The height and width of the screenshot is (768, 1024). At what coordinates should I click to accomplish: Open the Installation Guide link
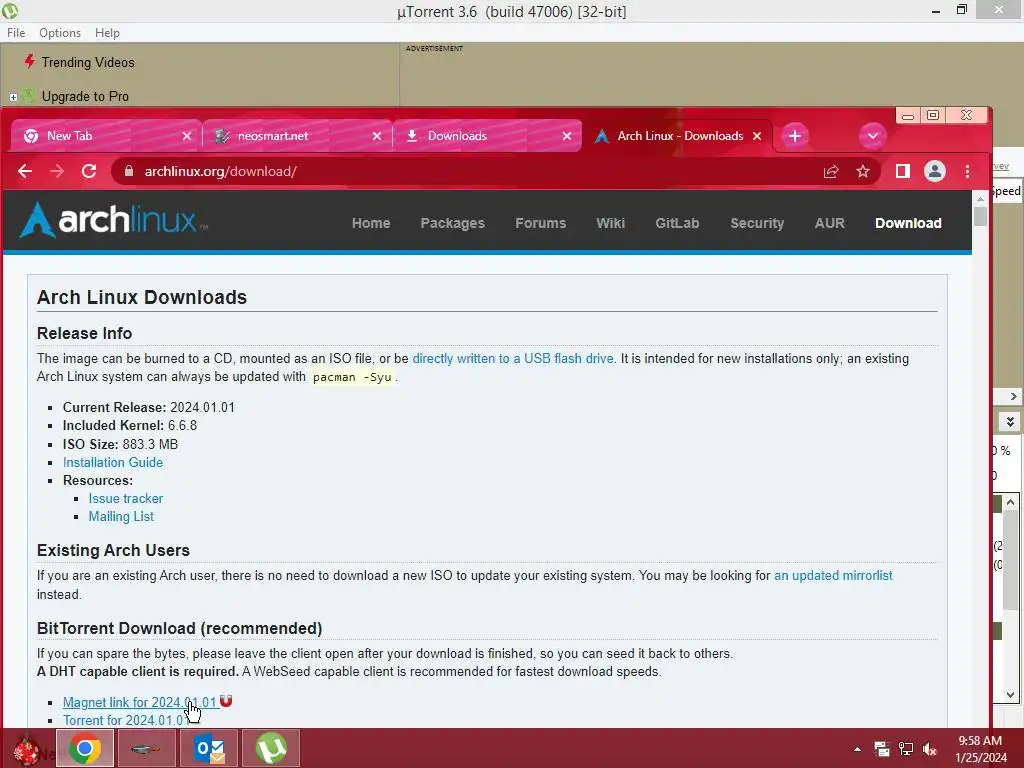point(113,462)
